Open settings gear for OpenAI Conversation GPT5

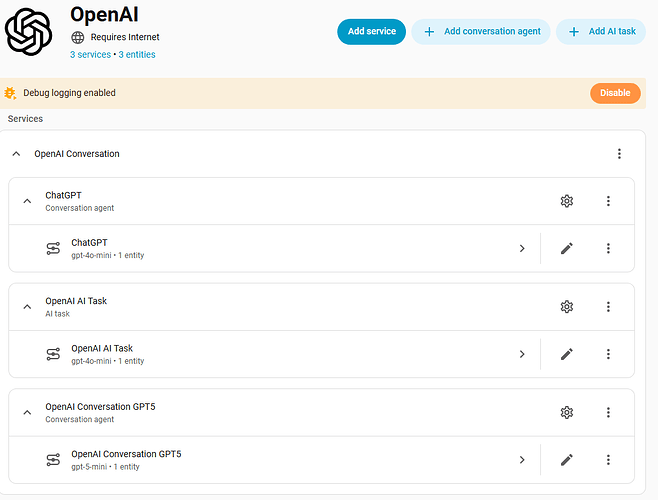[x=567, y=413]
